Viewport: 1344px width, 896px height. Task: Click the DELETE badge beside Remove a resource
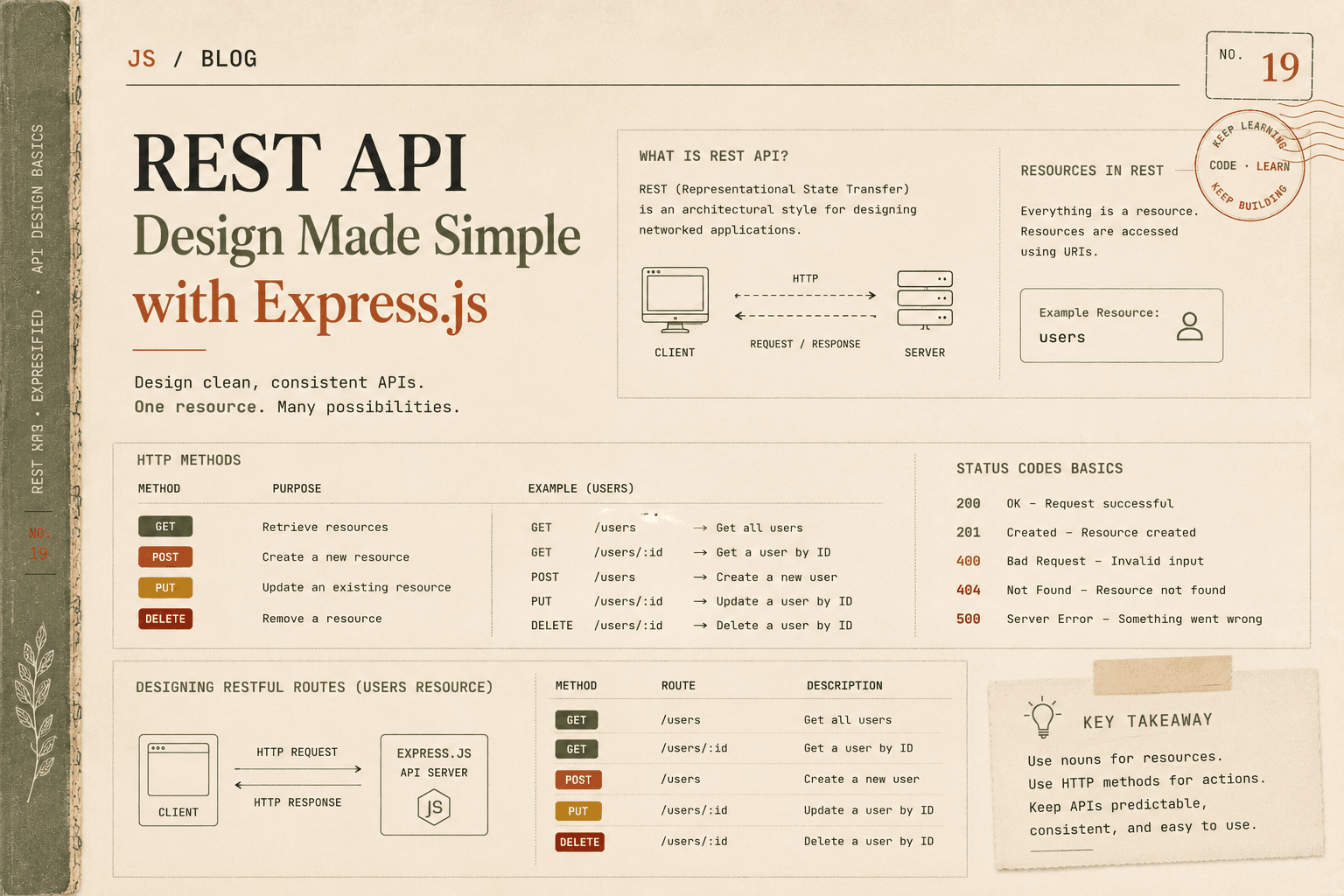point(165,619)
